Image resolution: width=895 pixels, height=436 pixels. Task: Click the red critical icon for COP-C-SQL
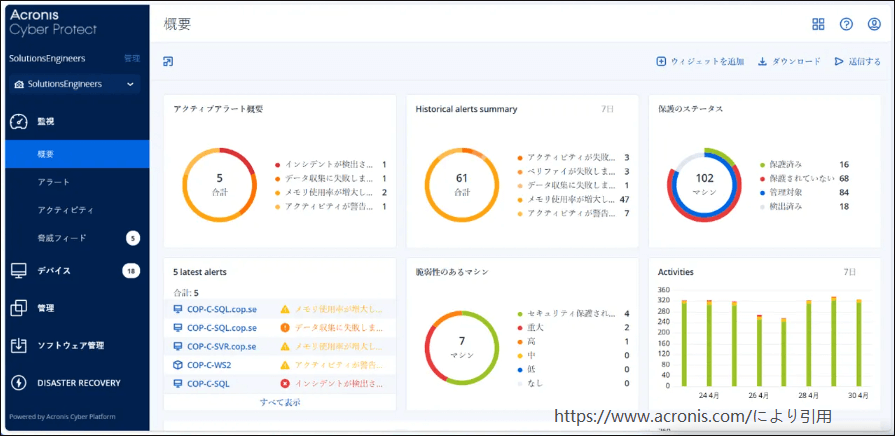(285, 383)
